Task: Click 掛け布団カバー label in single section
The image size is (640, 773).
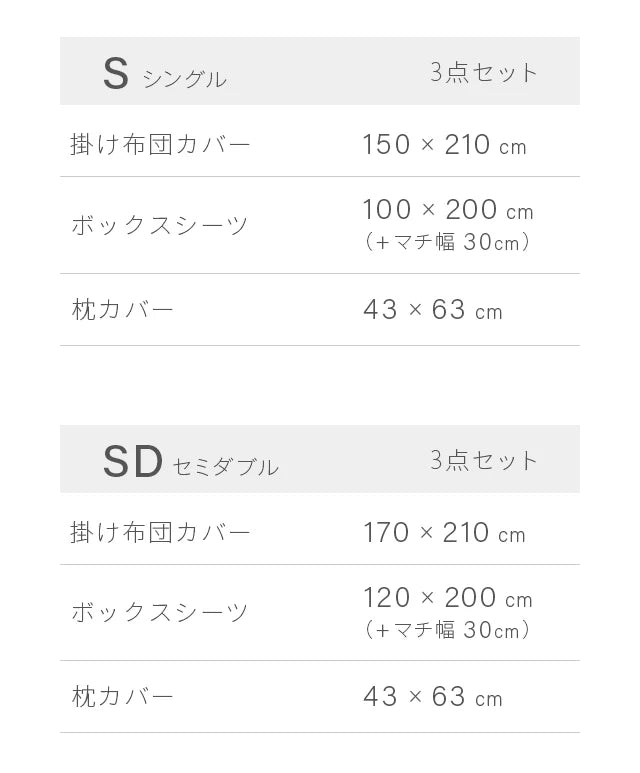Action: pos(160,144)
